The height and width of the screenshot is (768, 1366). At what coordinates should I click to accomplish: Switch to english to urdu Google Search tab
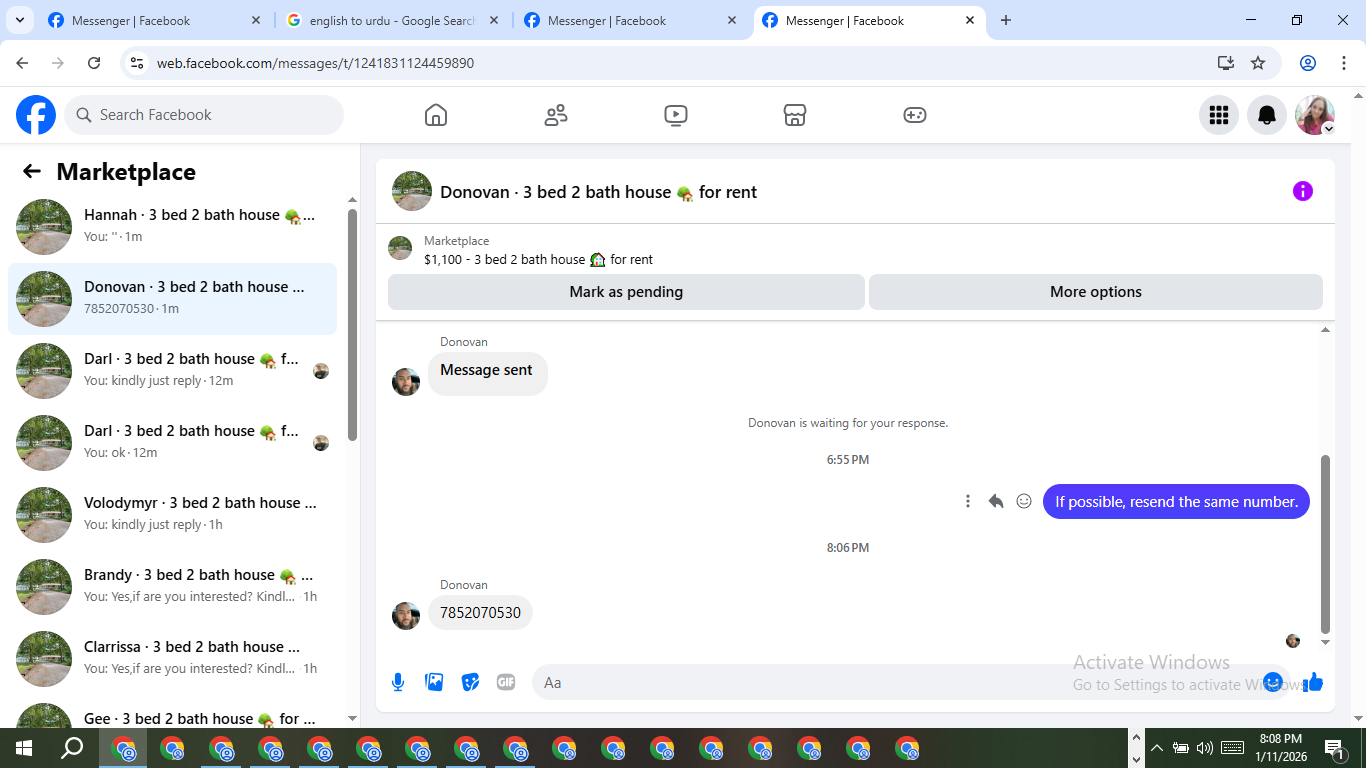point(393,20)
